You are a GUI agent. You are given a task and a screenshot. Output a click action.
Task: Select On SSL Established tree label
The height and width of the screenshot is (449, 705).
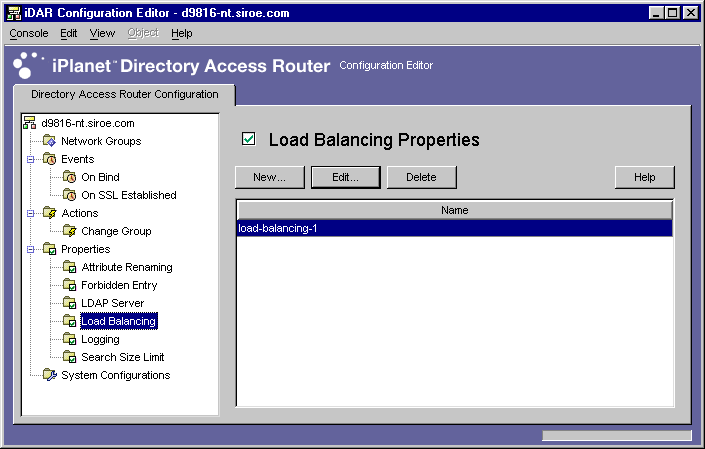coord(129,195)
